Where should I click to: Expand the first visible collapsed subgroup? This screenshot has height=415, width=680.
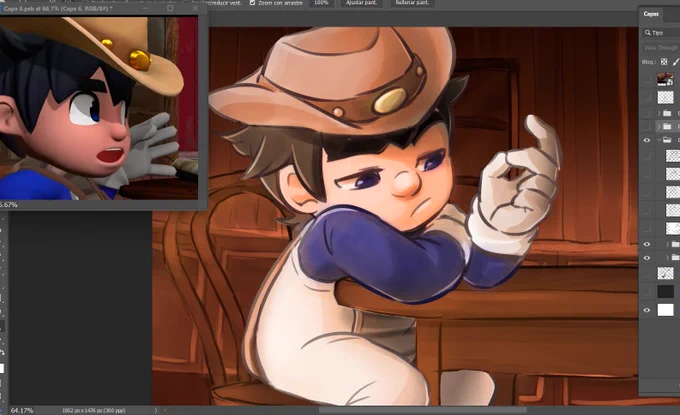pos(667,245)
